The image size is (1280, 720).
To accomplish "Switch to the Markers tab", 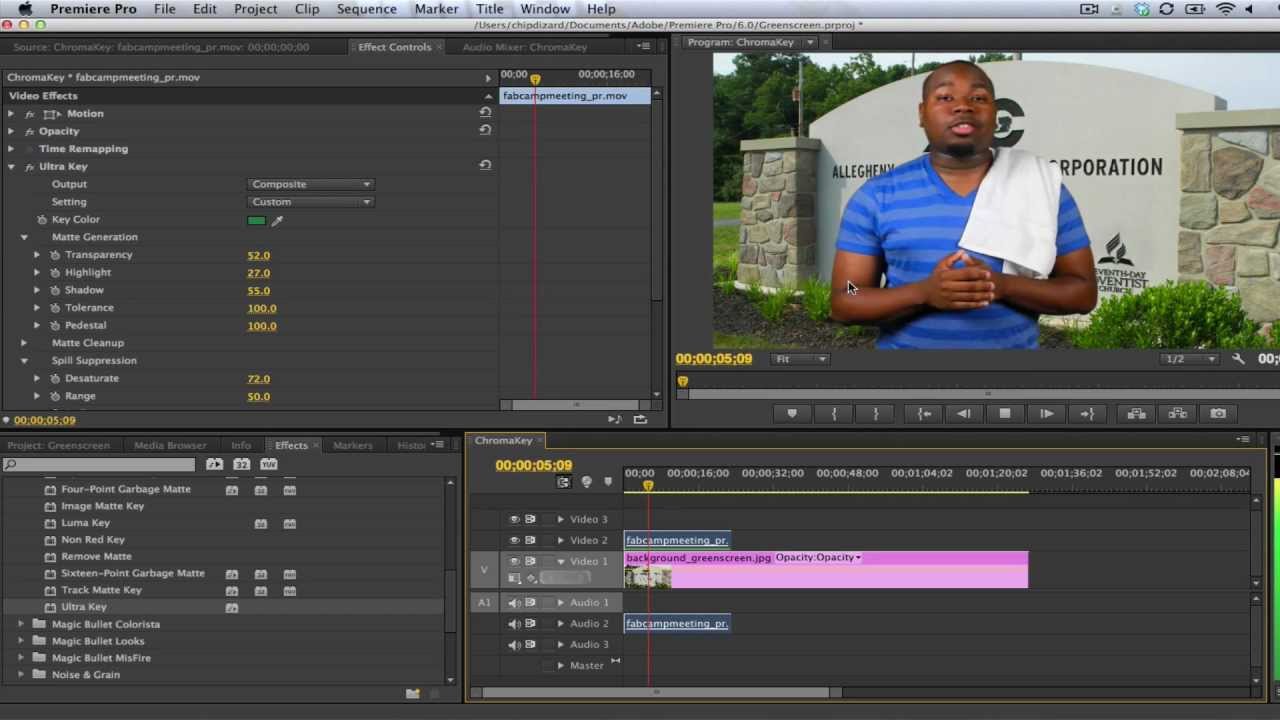I will (x=352, y=445).
